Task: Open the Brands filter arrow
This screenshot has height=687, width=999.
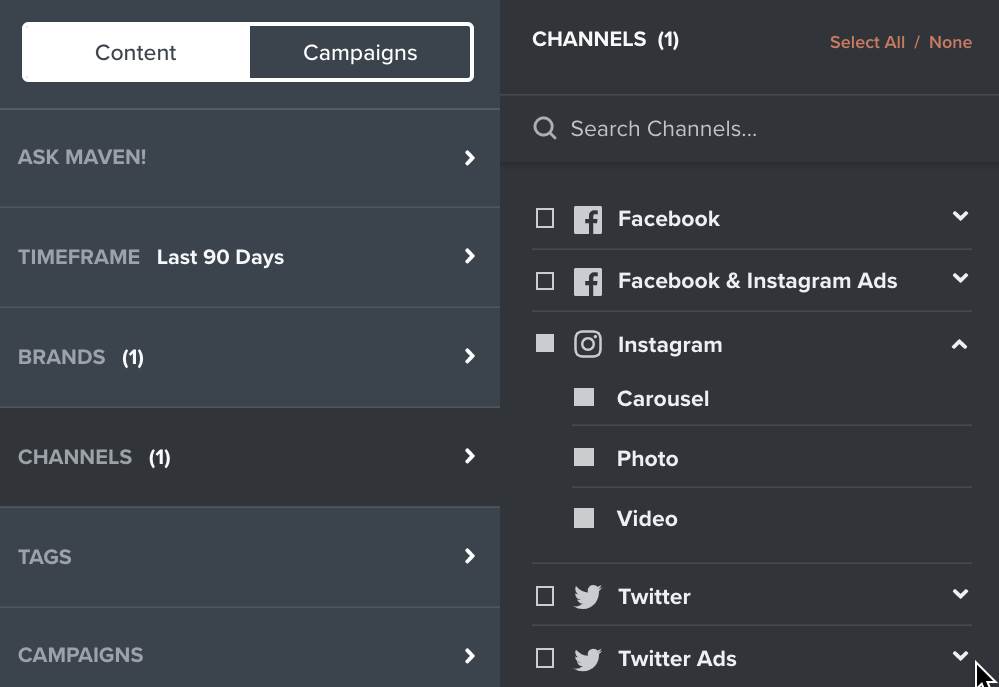Action: [x=470, y=356]
